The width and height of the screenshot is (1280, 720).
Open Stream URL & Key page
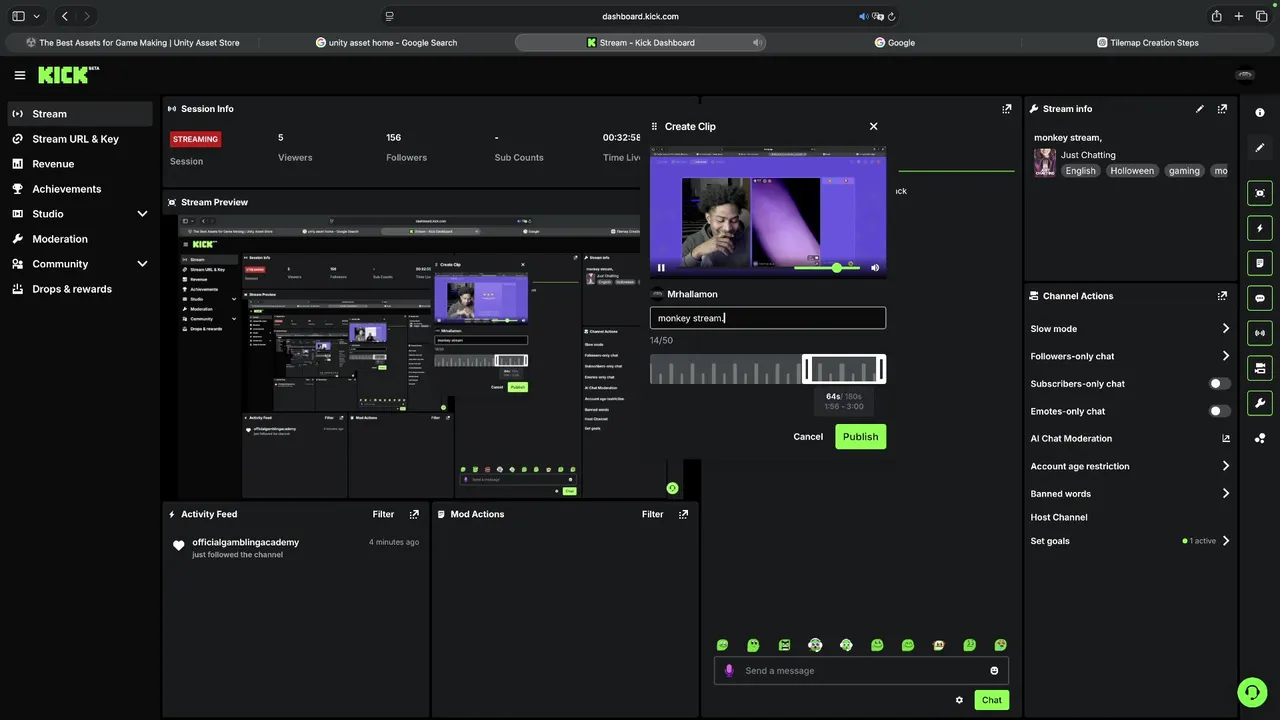[x=80, y=139]
